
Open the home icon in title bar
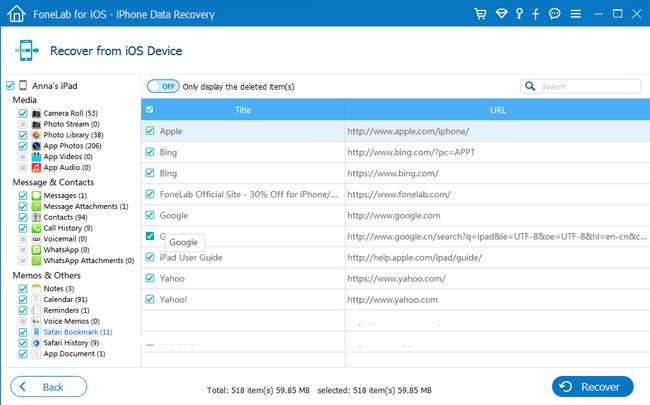click(x=16, y=14)
